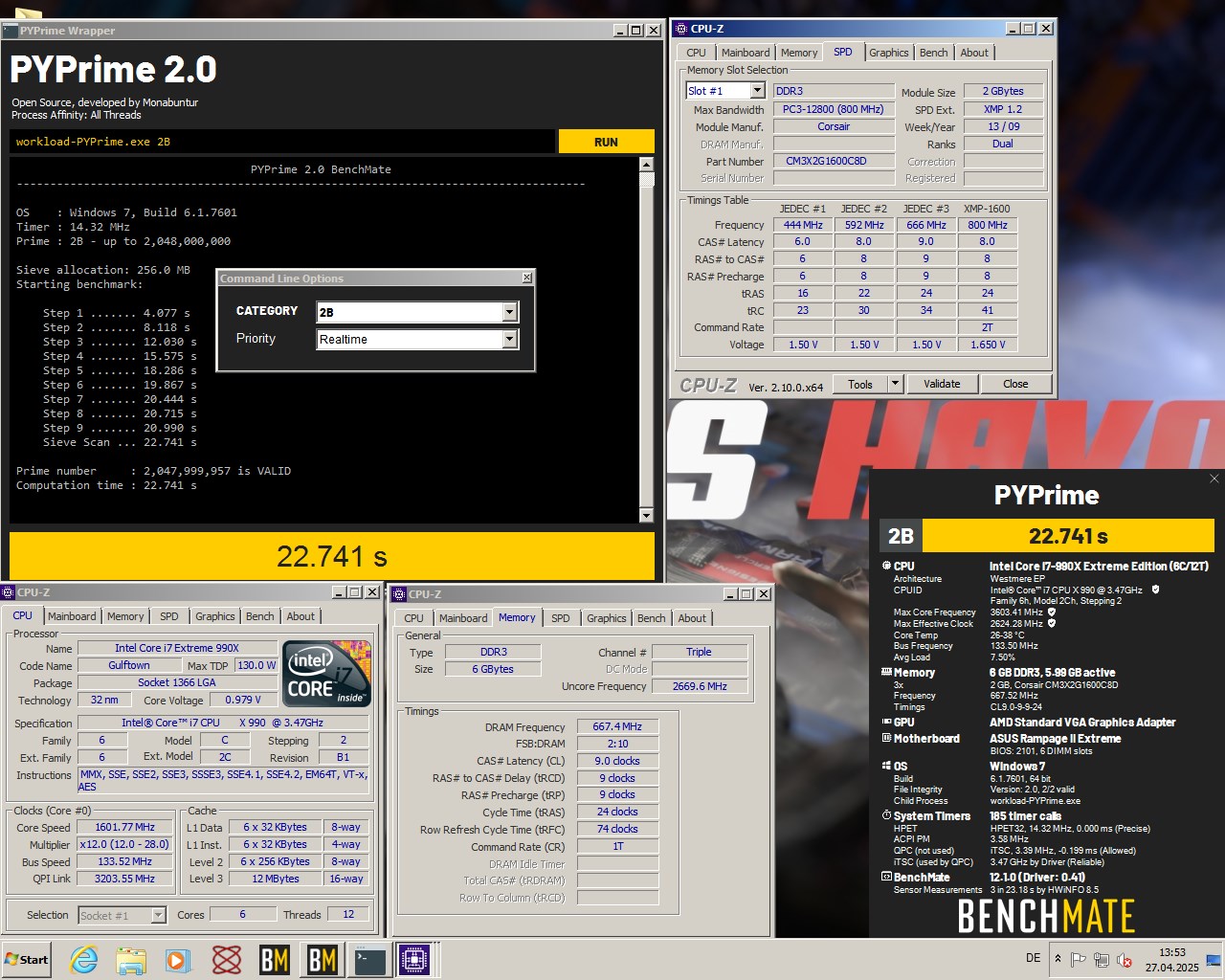1225x980 pixels.
Task: Click the System Timers stopwatch icon
Action: pos(886,815)
